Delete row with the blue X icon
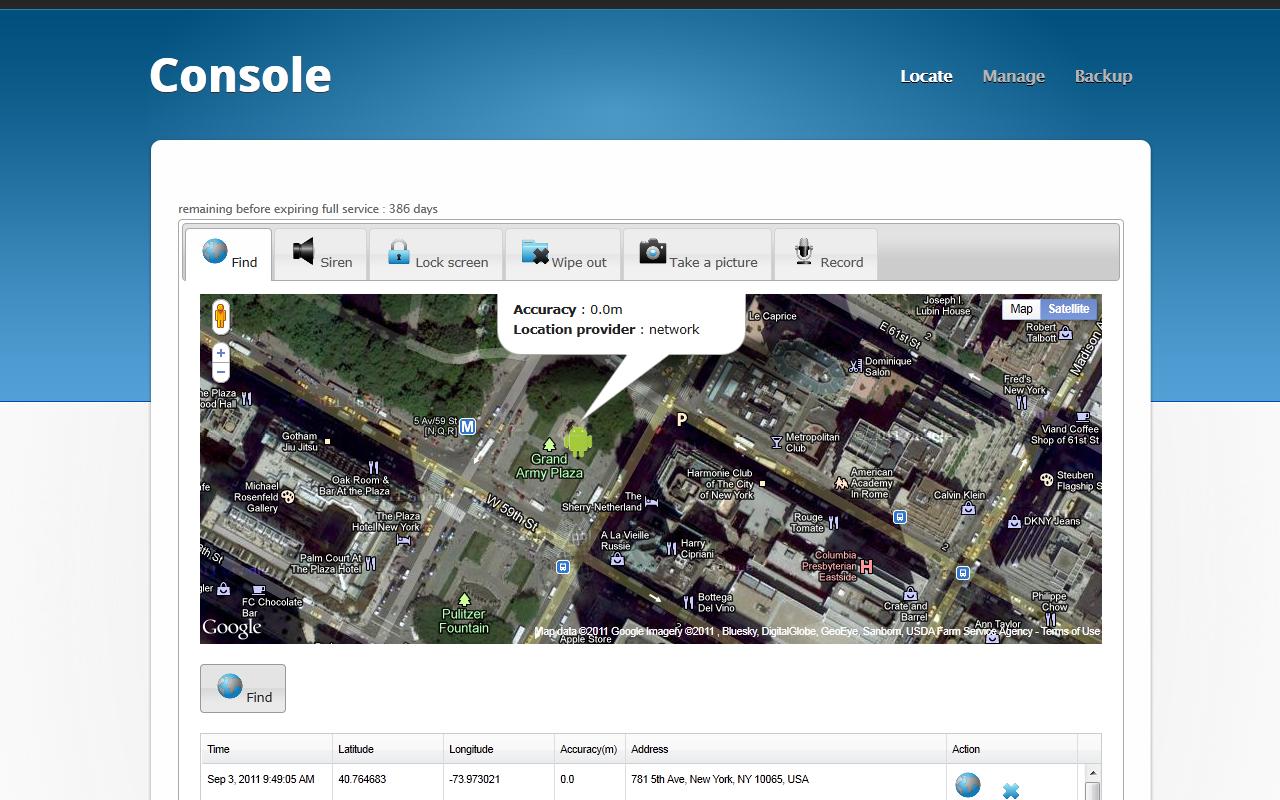This screenshot has height=800, width=1280. 1011,791
